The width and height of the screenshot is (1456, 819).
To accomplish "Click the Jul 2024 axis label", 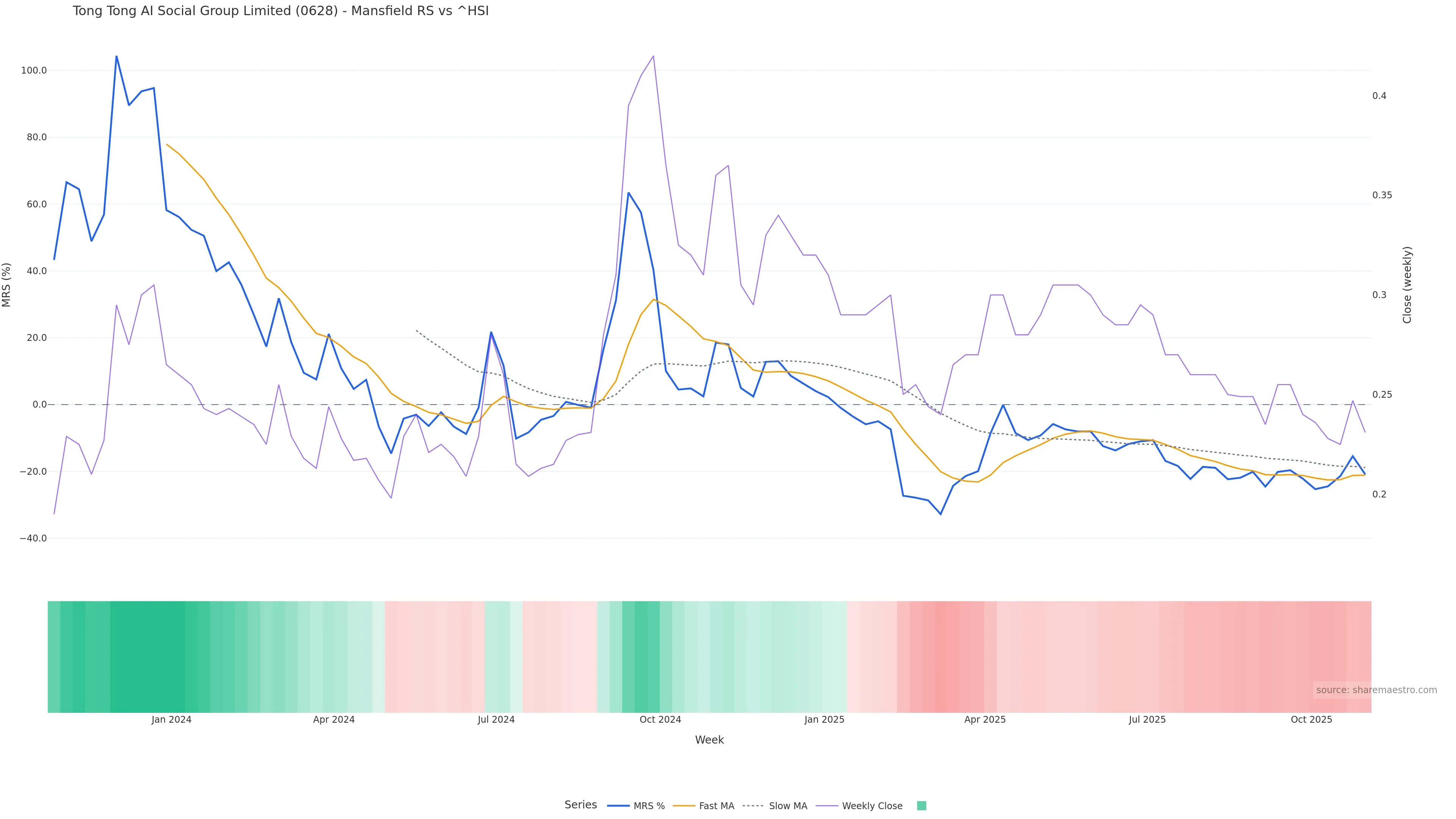I will (x=496, y=720).
